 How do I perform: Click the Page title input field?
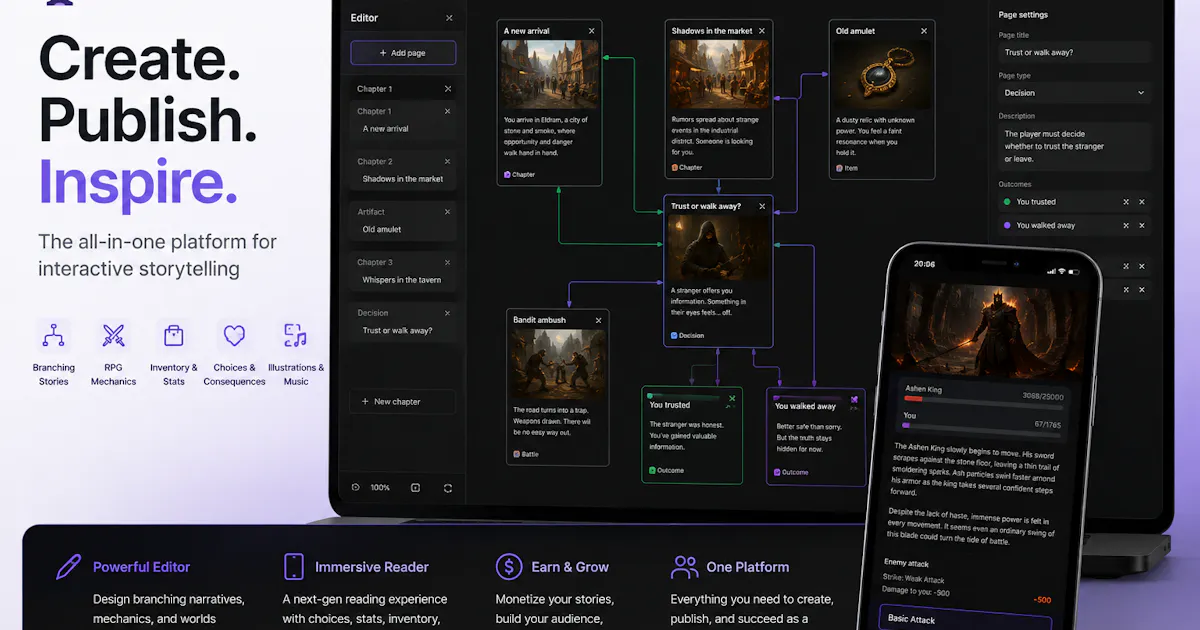click(x=1075, y=52)
